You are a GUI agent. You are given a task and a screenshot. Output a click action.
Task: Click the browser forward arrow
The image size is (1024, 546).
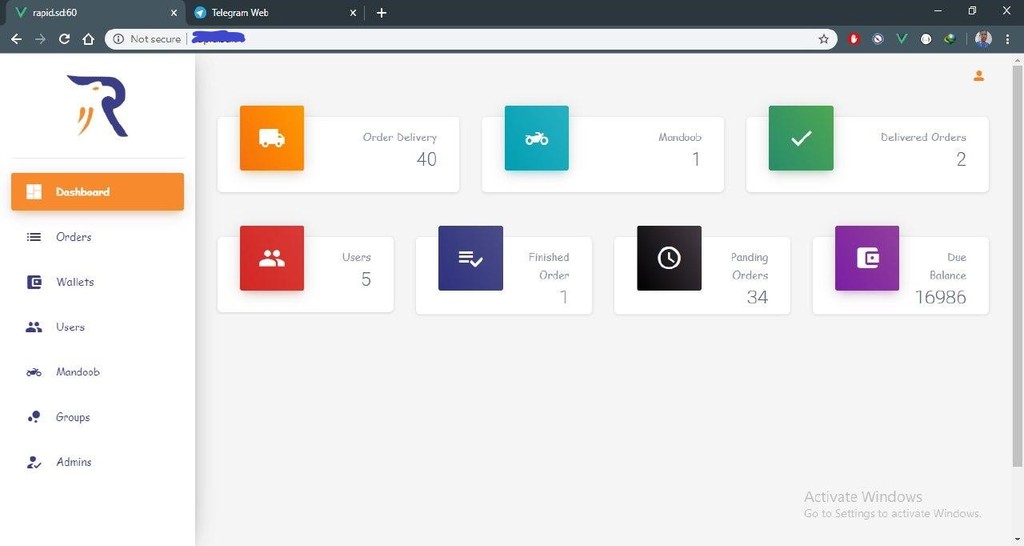(x=40, y=39)
